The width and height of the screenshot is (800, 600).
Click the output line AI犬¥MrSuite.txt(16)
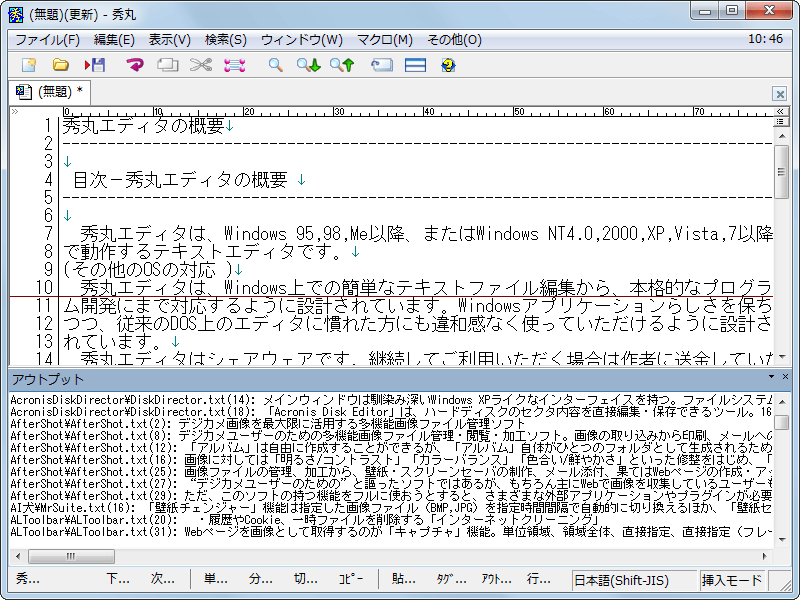click(x=391, y=508)
